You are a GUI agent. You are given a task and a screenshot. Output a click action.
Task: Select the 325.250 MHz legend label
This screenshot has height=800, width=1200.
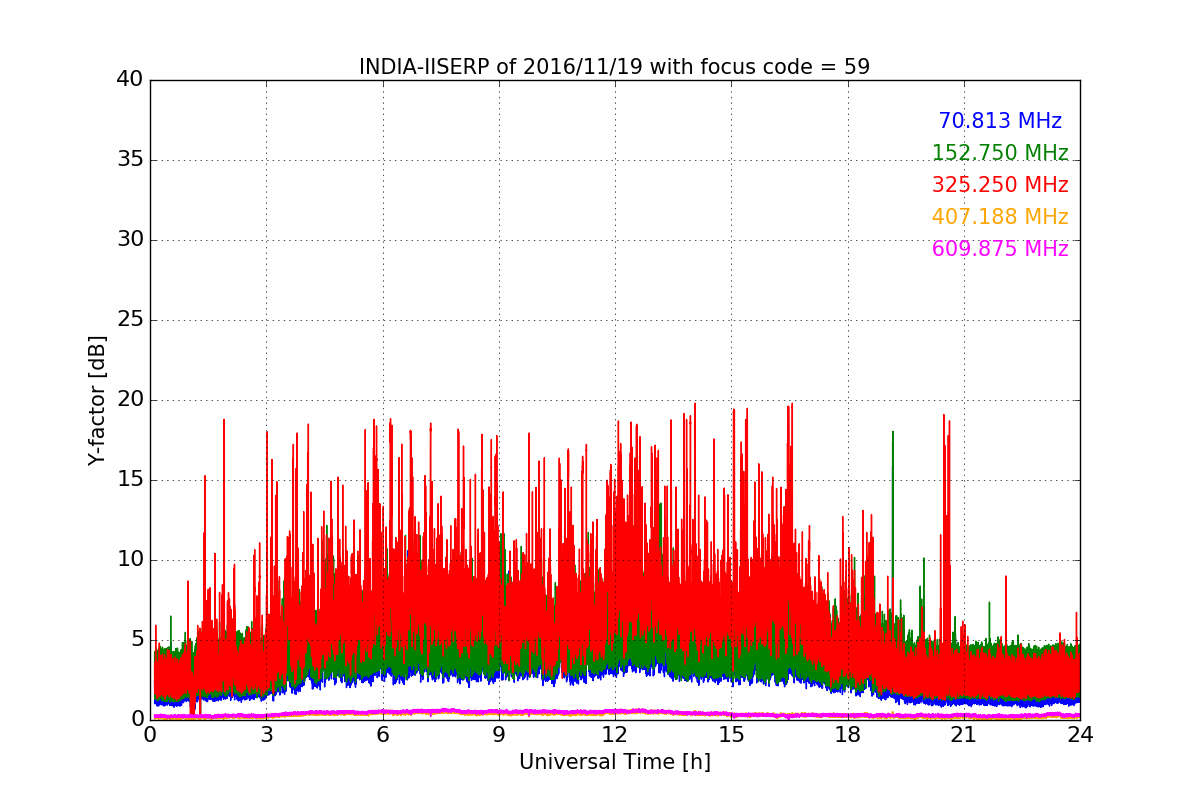point(1000,185)
